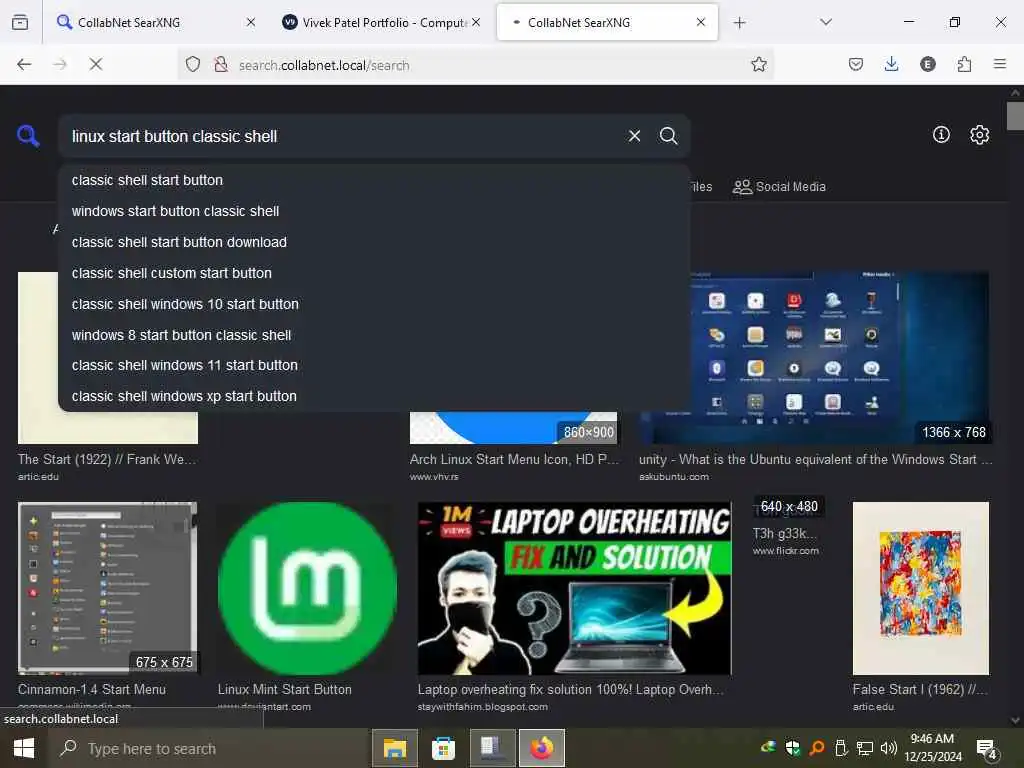Submit search with magnifier button
The image size is (1024, 768).
pos(668,136)
